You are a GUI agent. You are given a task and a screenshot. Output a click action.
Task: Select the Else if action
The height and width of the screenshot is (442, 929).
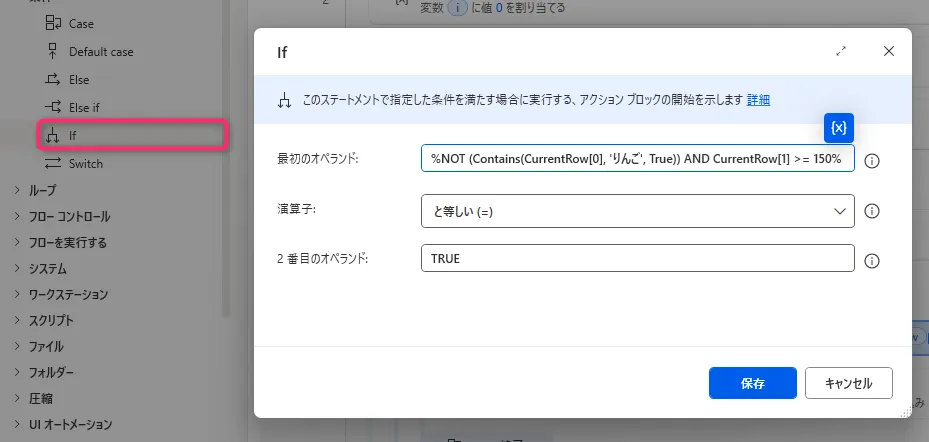83,107
